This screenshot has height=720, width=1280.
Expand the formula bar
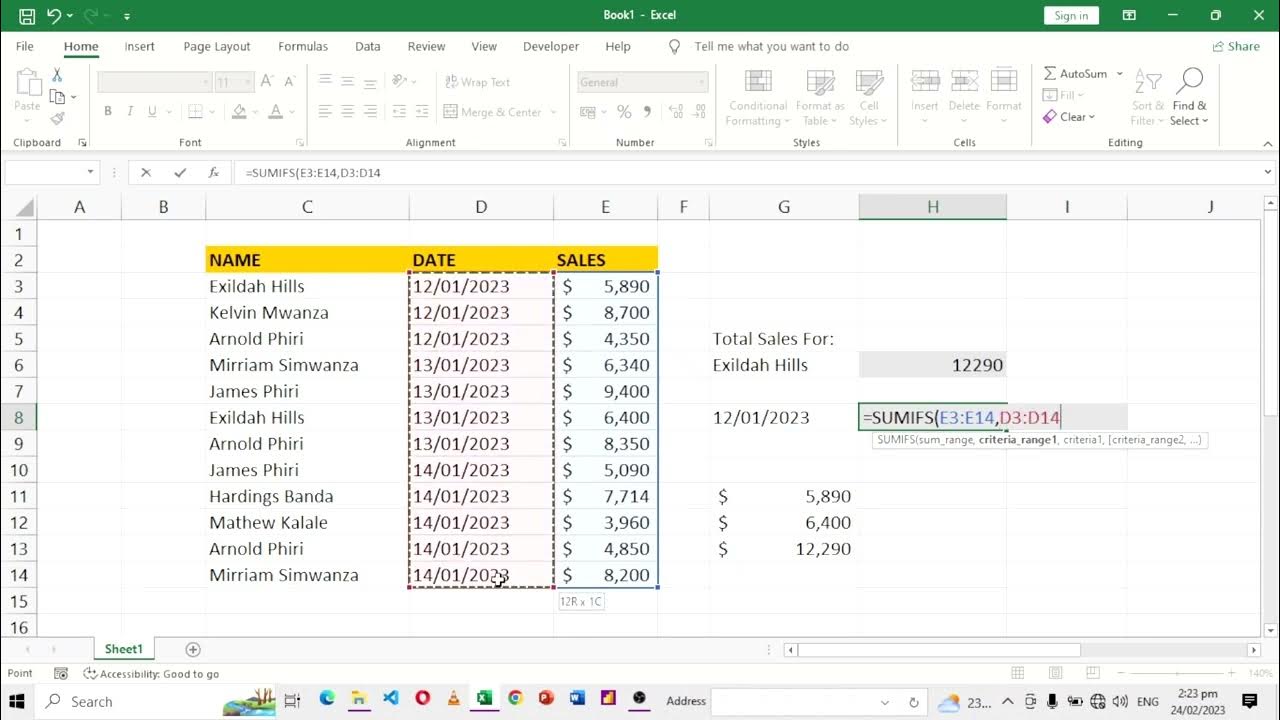(x=1268, y=173)
